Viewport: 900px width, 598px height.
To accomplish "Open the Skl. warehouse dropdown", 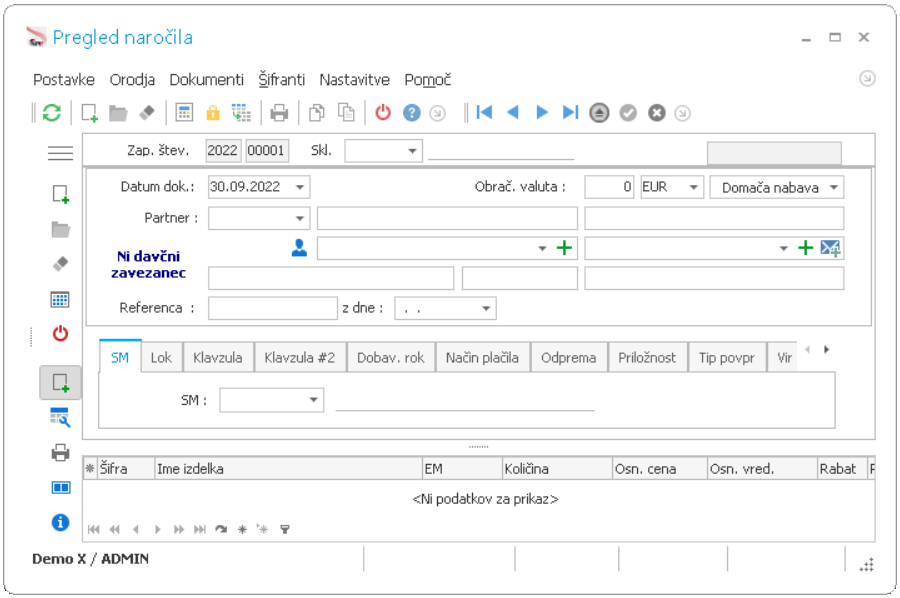I will click(412, 152).
